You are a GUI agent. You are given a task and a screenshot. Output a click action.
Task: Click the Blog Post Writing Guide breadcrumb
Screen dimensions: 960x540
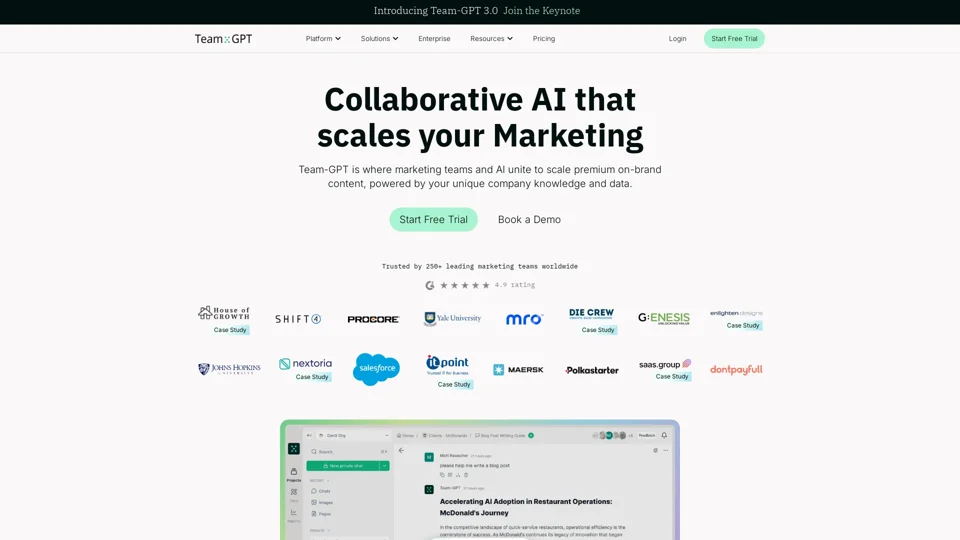[501, 436]
